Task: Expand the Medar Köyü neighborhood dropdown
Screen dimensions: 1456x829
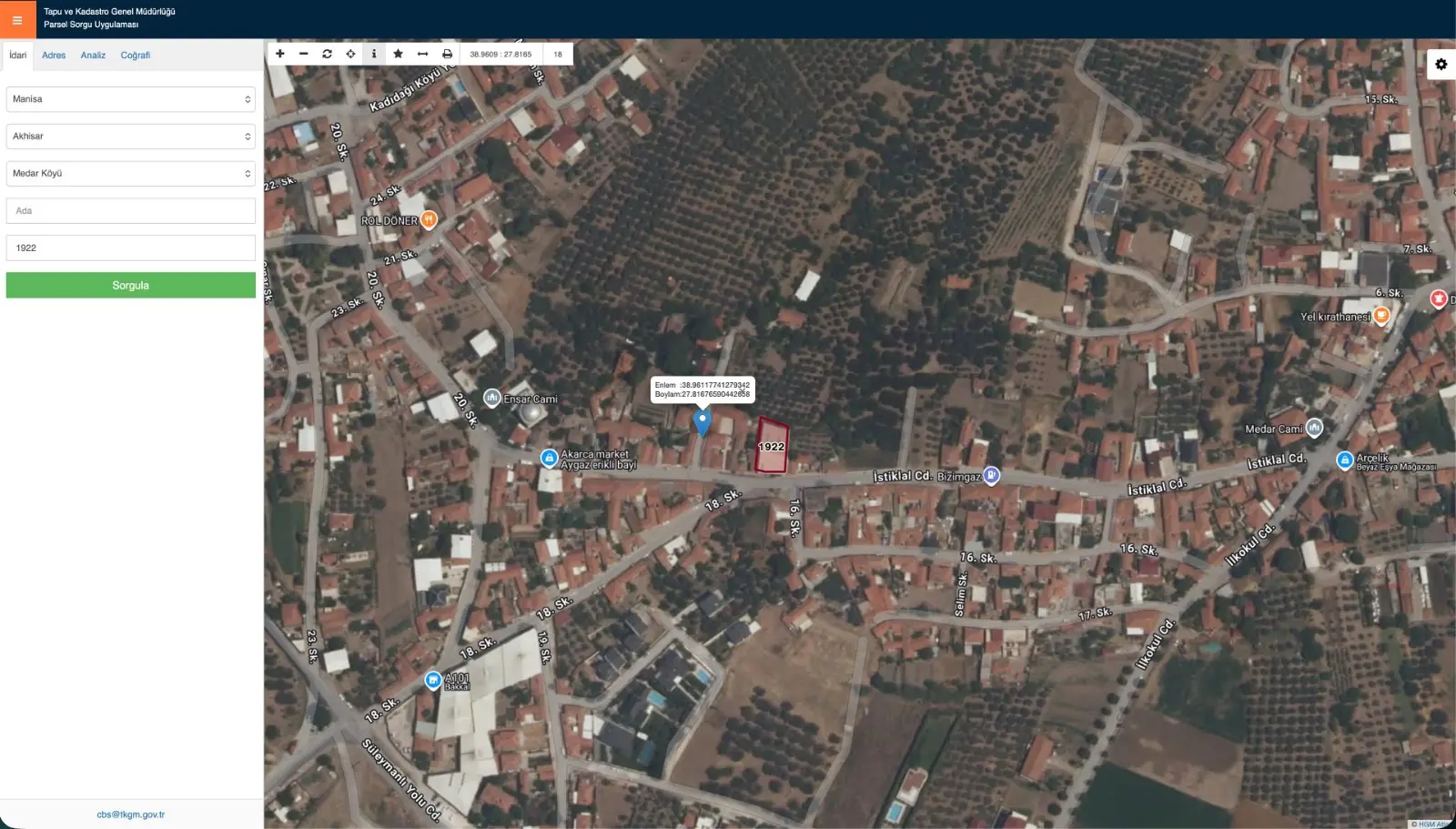Action: pyautogui.click(x=131, y=174)
